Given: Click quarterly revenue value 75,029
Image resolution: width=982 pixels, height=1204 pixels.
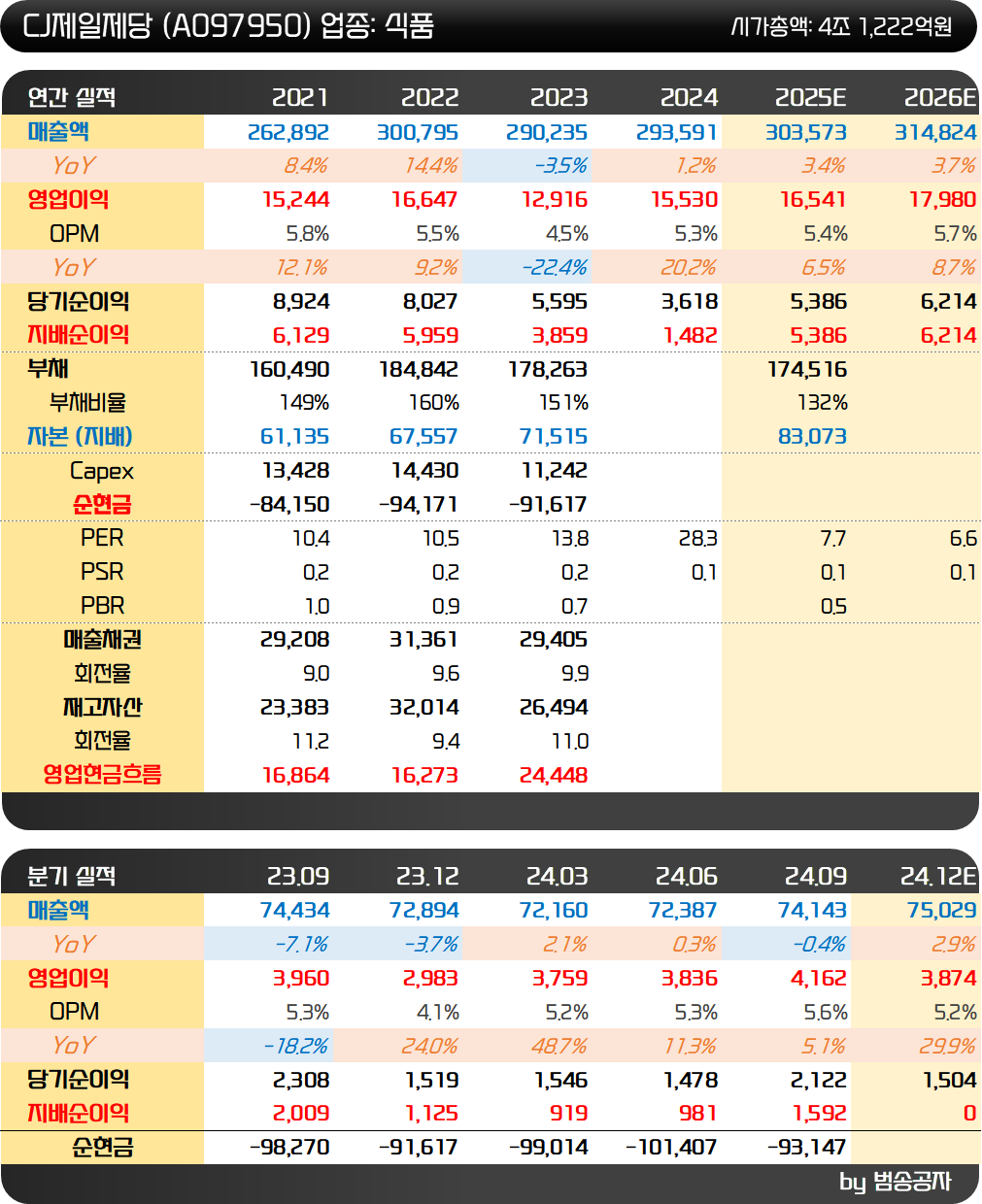Looking at the screenshot, I should [x=942, y=911].
